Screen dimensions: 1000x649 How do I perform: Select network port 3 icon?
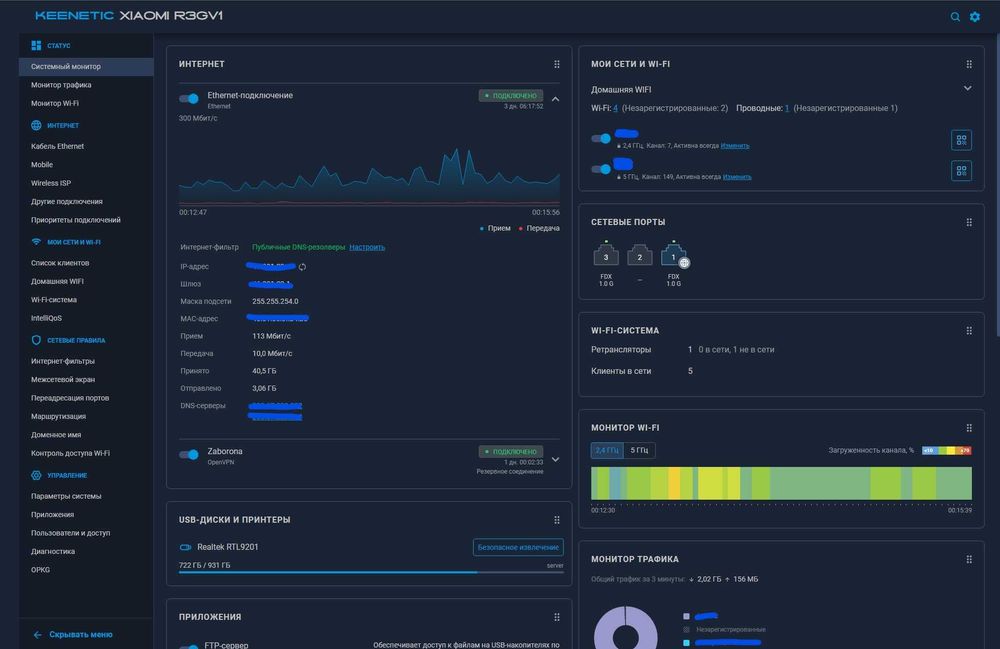point(606,255)
